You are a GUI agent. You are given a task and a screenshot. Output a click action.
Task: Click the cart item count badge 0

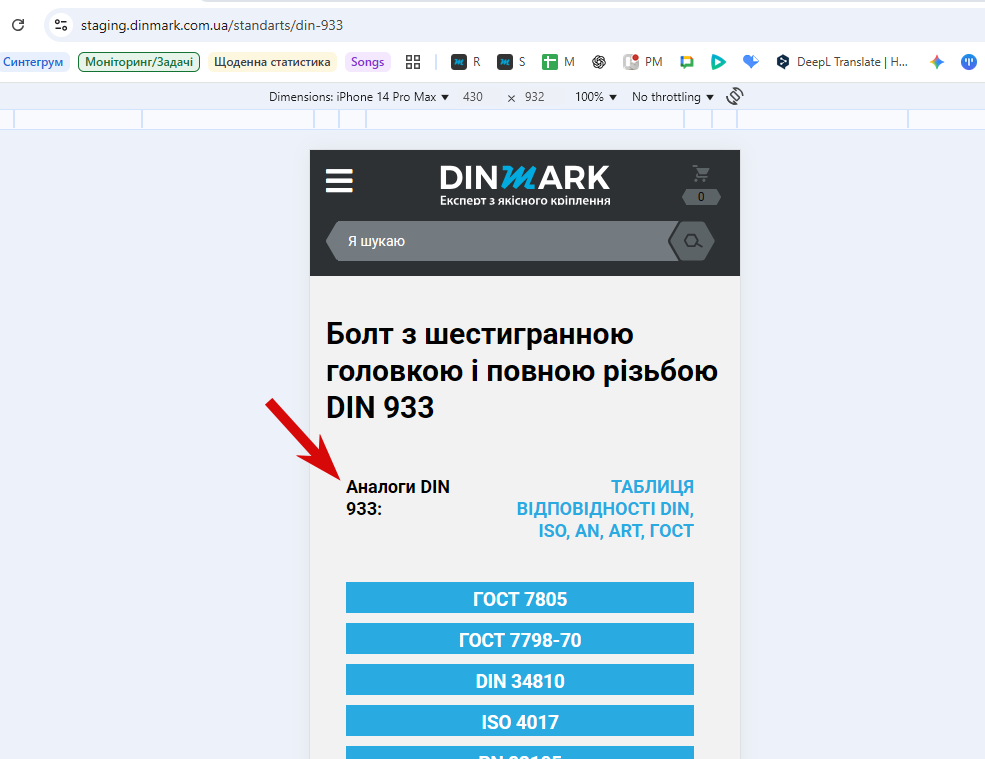pos(701,197)
